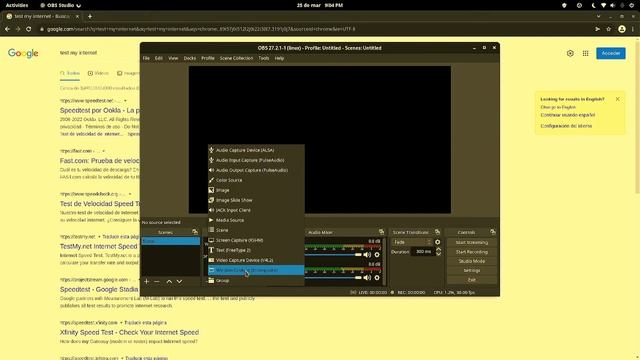Open the OBS Docks menu
This screenshot has width=640, height=360.
coord(190,58)
